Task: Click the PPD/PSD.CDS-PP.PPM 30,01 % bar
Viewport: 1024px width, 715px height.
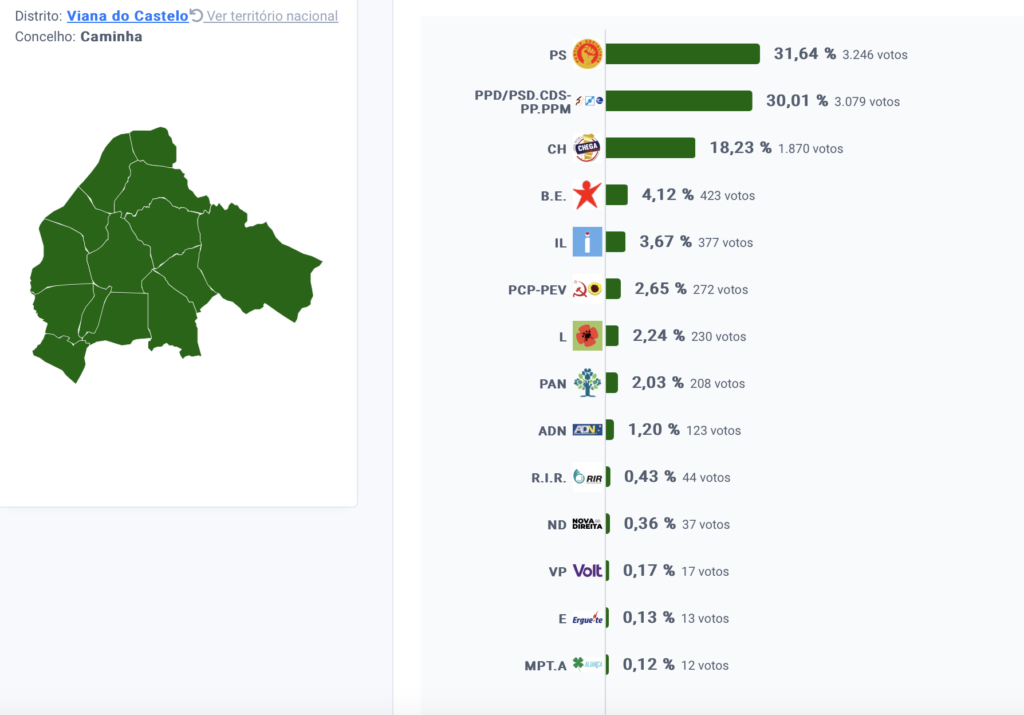Action: 679,101
